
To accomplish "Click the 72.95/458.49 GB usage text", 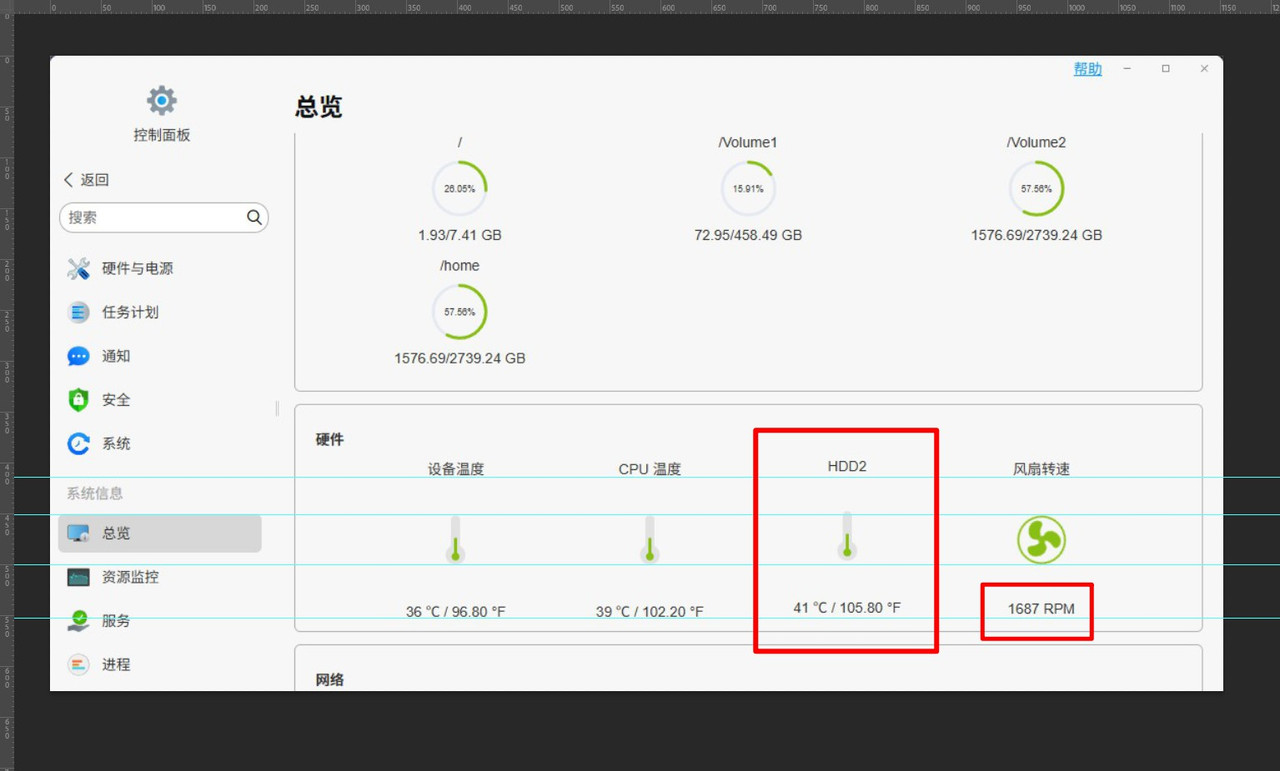I will pos(748,235).
